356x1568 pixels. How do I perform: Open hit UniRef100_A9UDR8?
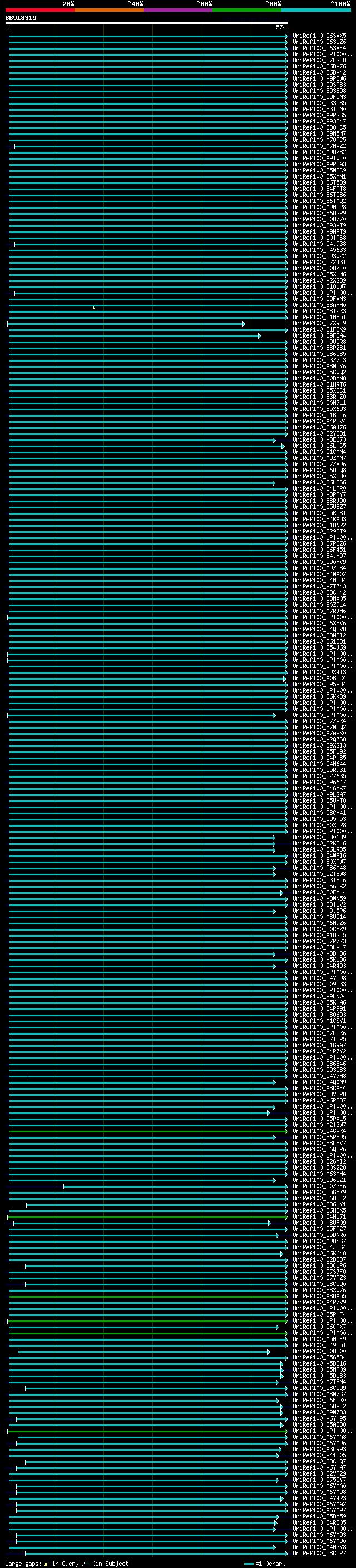(x=319, y=342)
